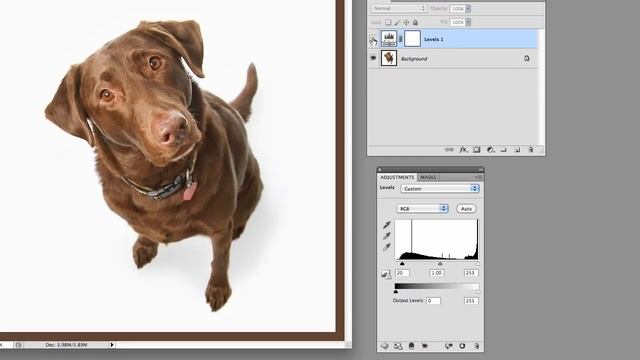This screenshot has height=360, width=640.
Task: Clip adjustment to layer below icon
Action: (x=411, y=346)
